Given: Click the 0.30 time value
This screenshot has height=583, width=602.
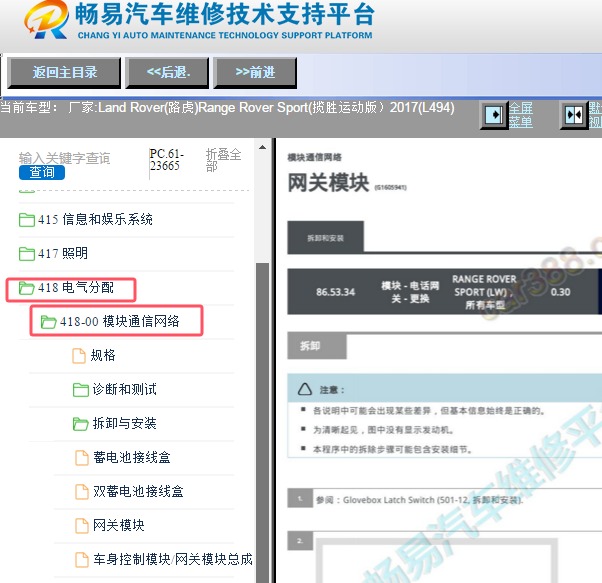Looking at the screenshot, I should pyautogui.click(x=560, y=292).
